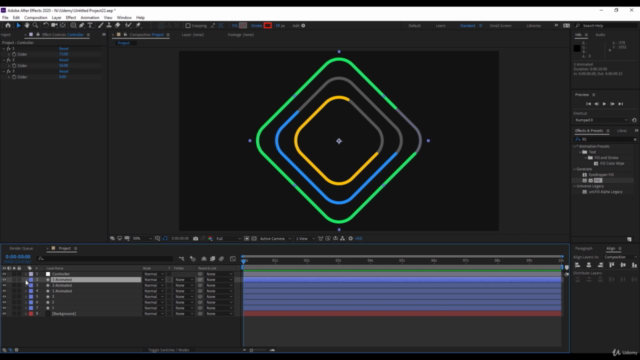The image size is (640, 360).
Task: Select the Selection arrow tool
Action: click(x=18, y=25)
